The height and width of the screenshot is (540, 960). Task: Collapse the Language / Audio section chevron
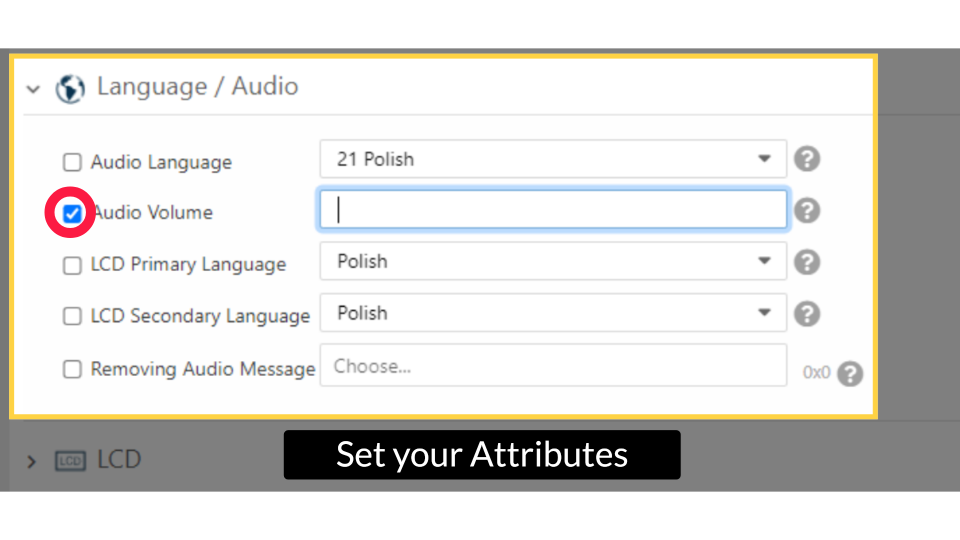coord(33,89)
